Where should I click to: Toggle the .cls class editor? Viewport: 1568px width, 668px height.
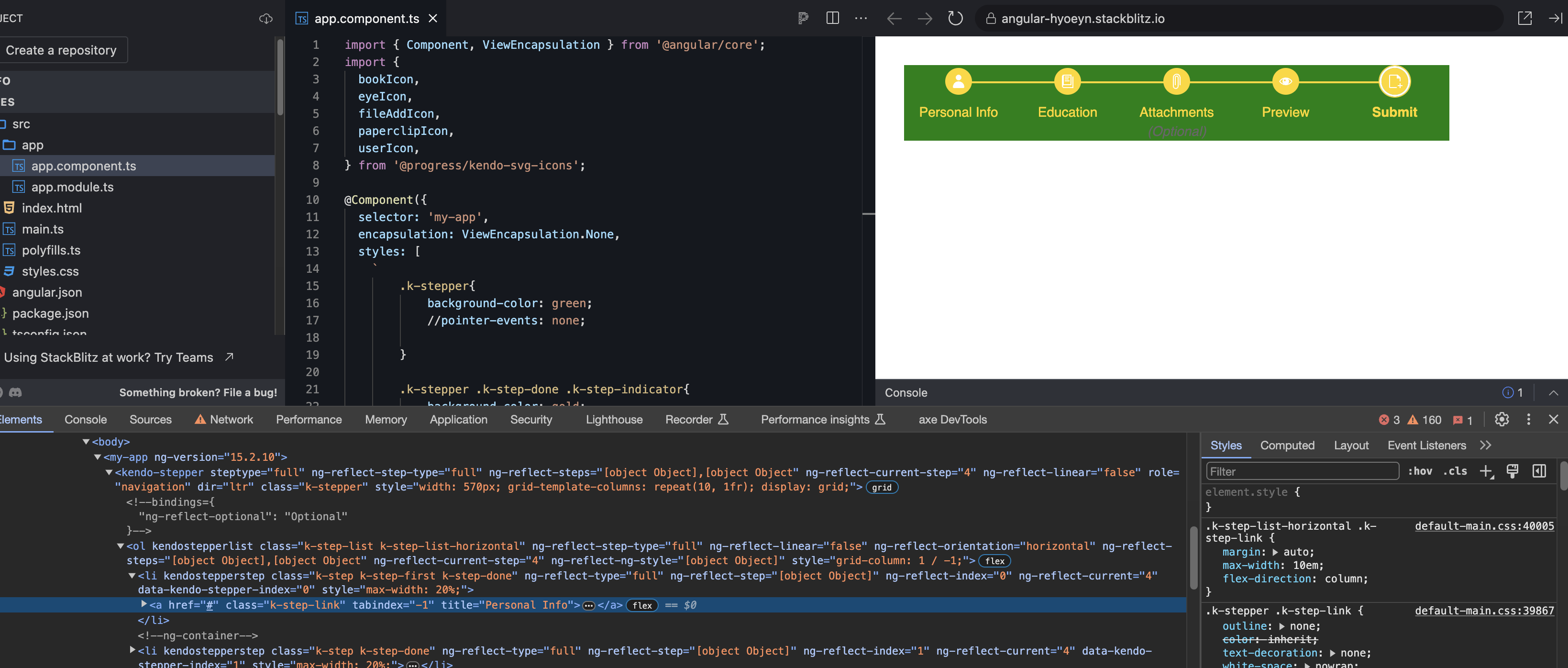tap(1456, 471)
